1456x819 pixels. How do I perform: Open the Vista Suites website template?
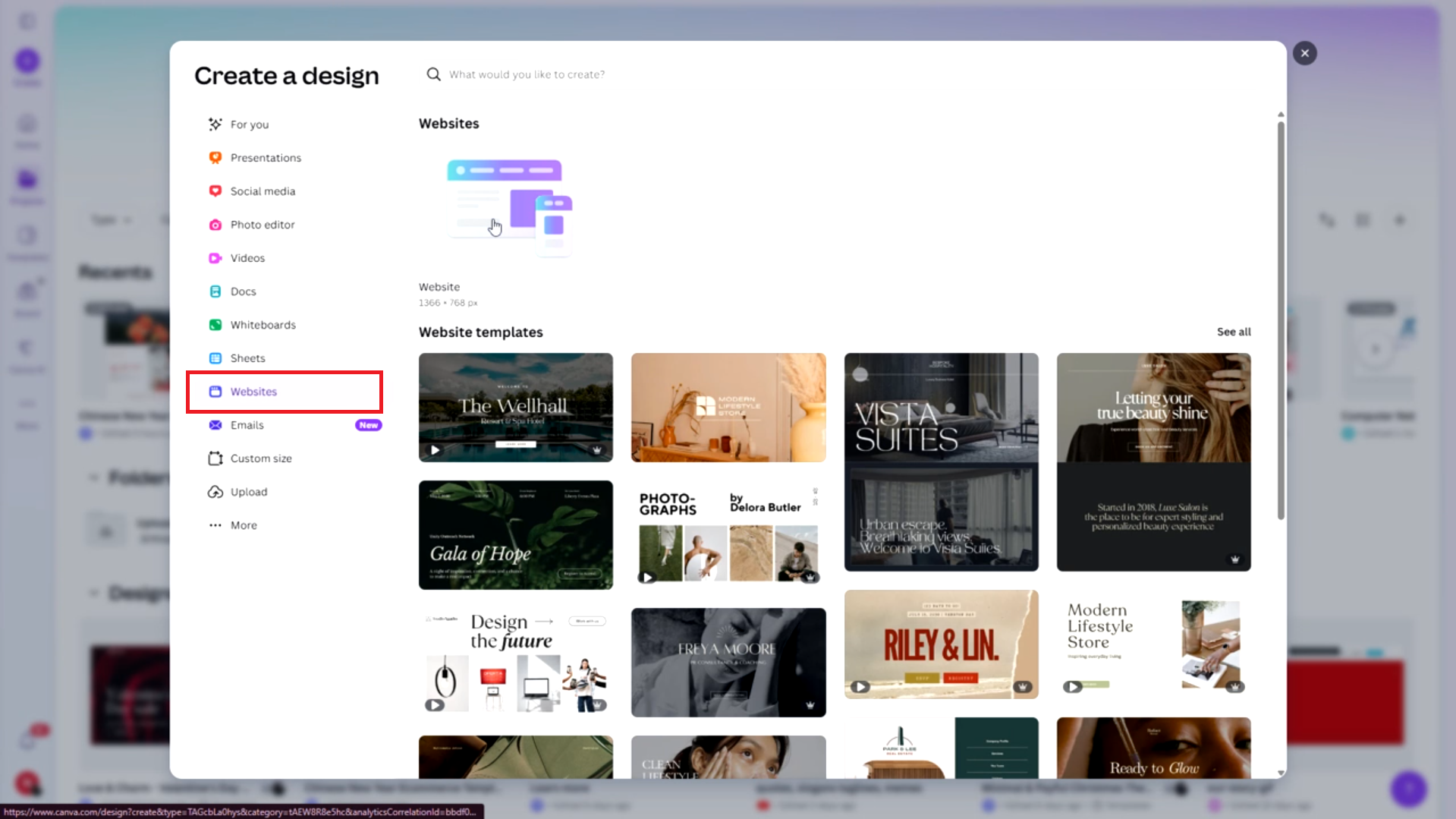pyautogui.click(x=941, y=461)
